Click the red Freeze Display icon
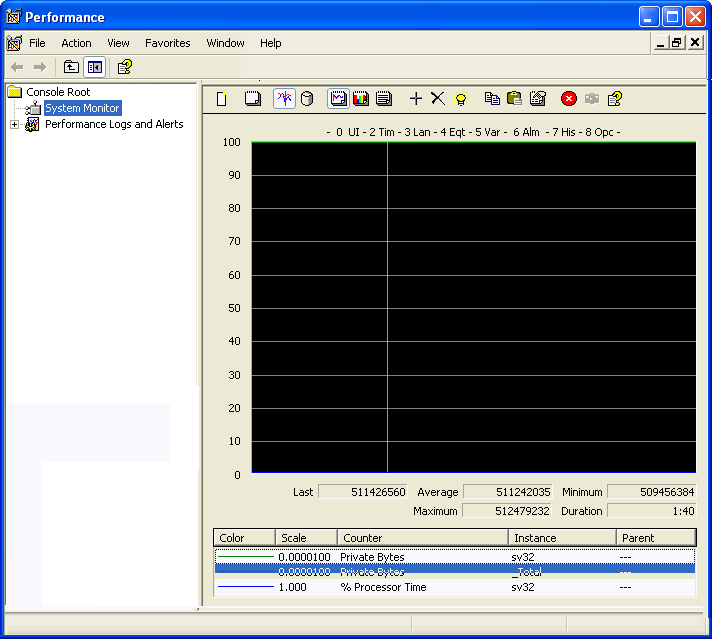712x639 pixels. tap(569, 99)
